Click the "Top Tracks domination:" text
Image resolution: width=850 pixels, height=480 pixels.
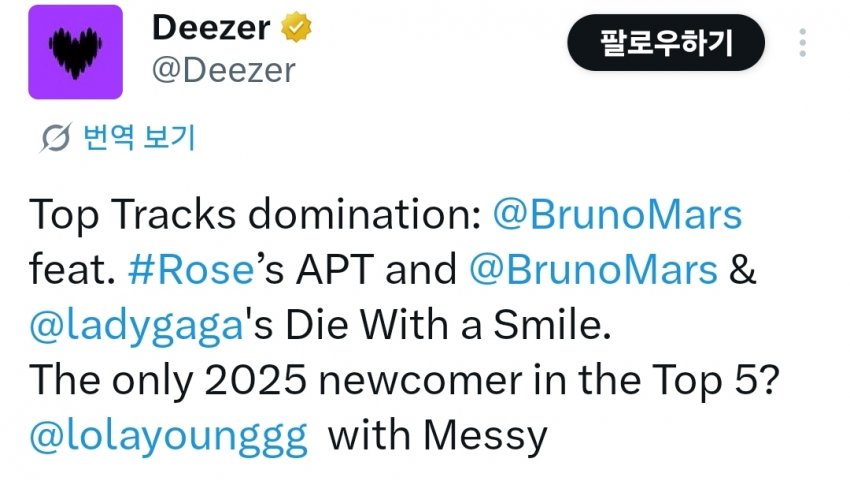click(x=255, y=215)
